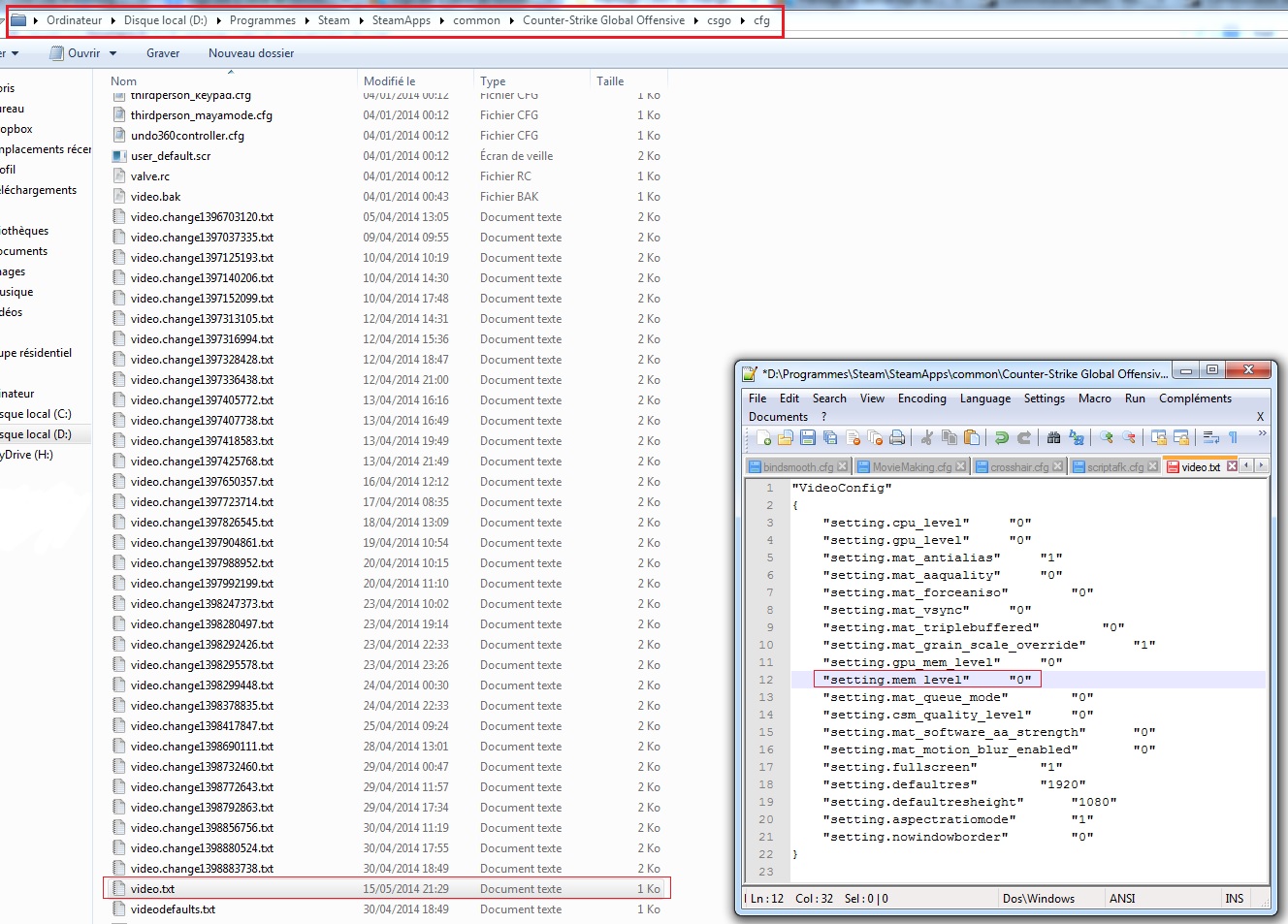Expand the arrow after Programmes in address bar
Image resolution: width=1288 pixels, height=924 pixels.
306,20
